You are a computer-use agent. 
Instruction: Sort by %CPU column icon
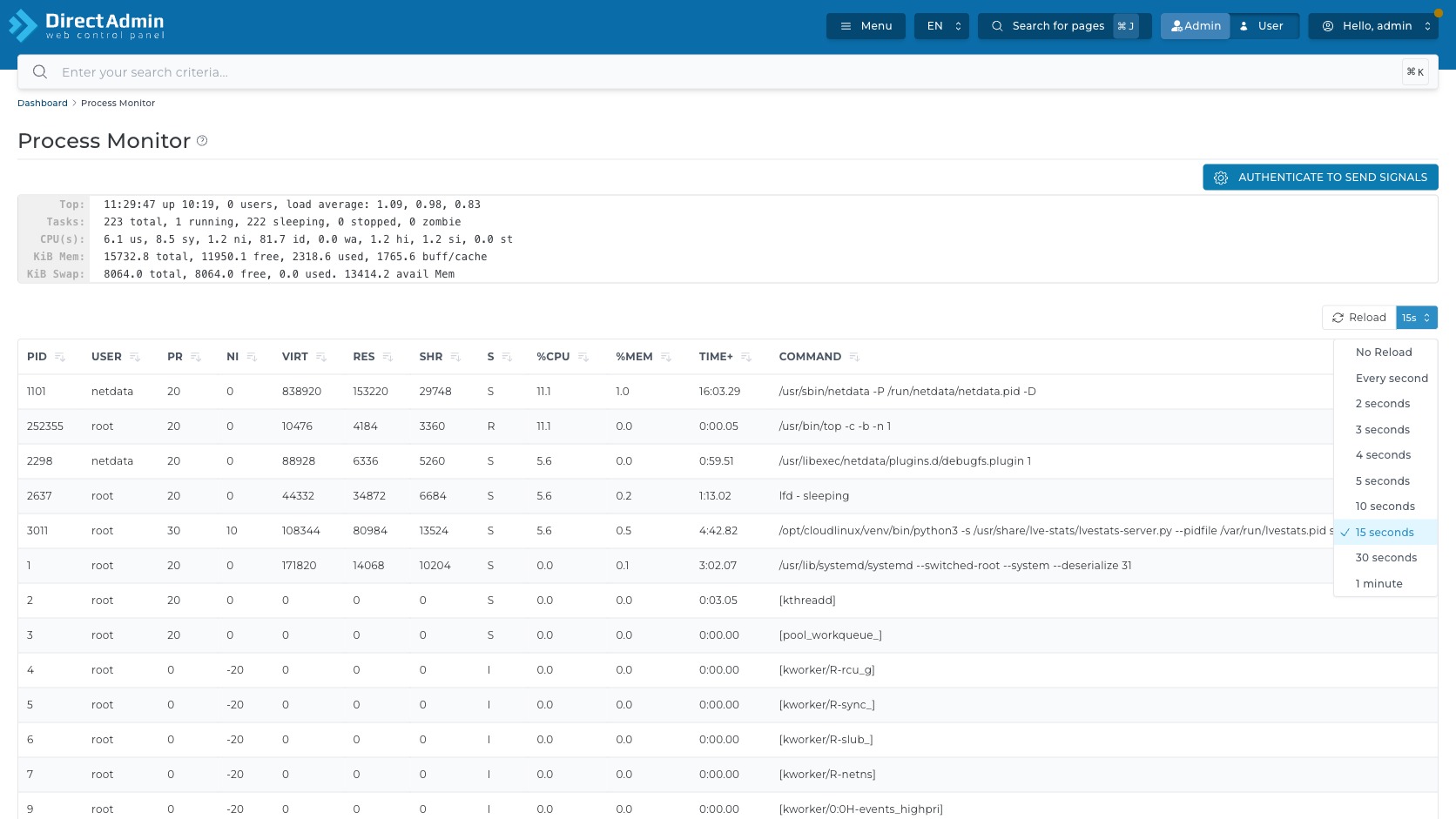(x=583, y=357)
